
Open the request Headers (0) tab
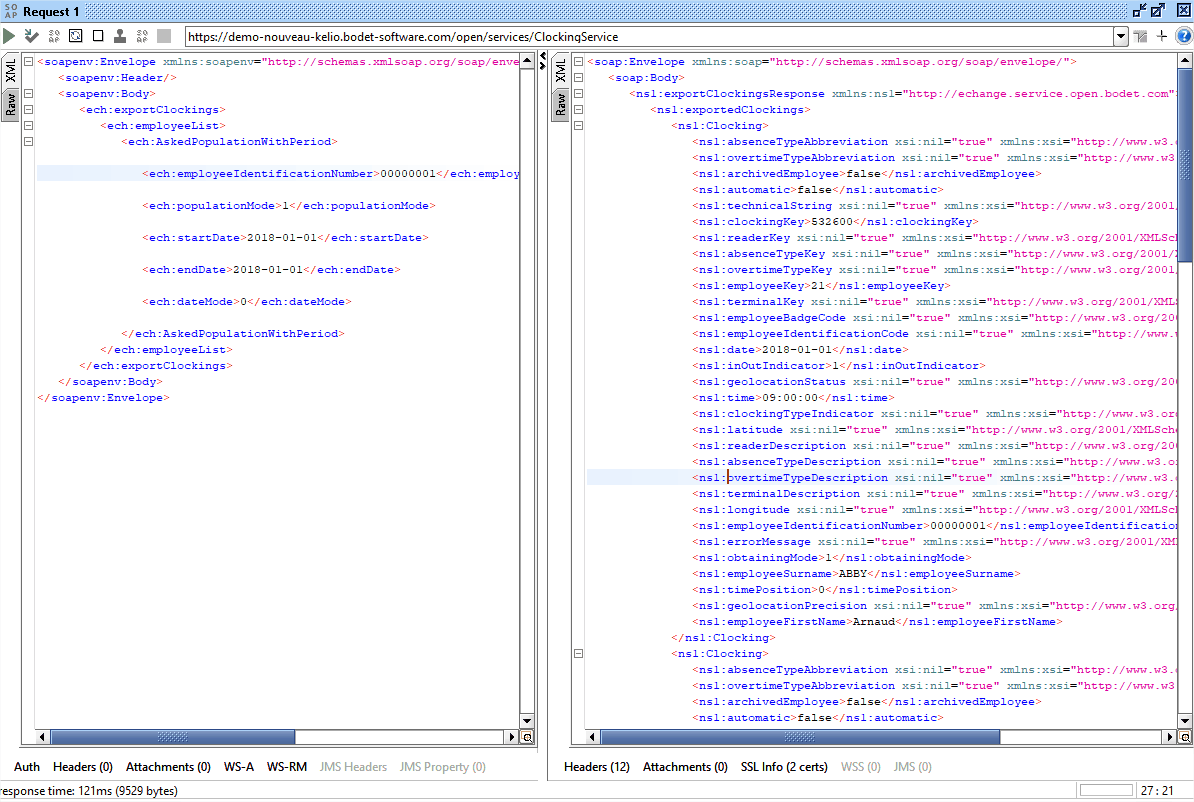[83, 767]
